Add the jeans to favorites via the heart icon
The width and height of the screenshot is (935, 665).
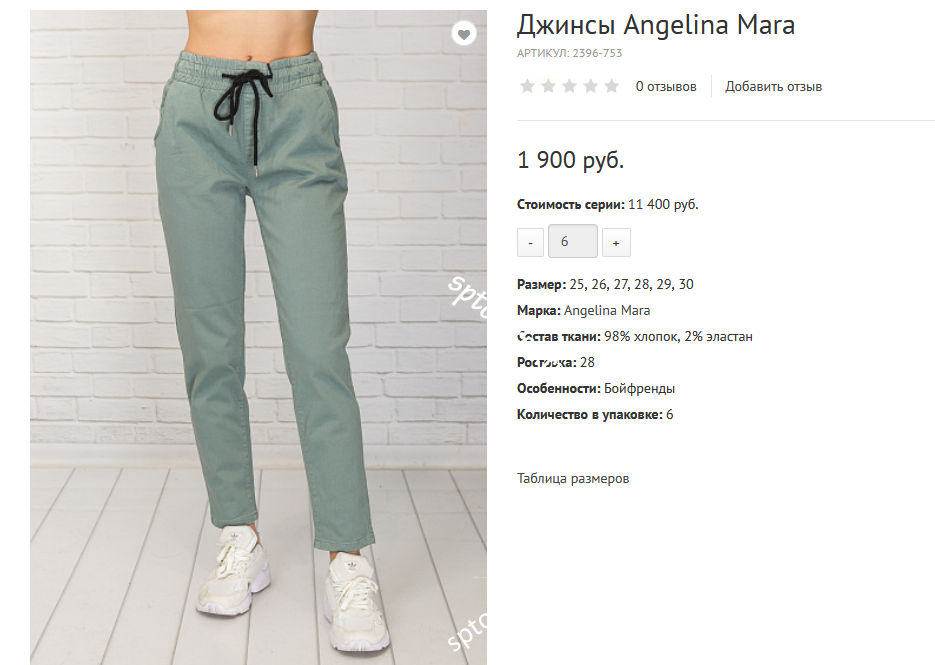(x=463, y=33)
